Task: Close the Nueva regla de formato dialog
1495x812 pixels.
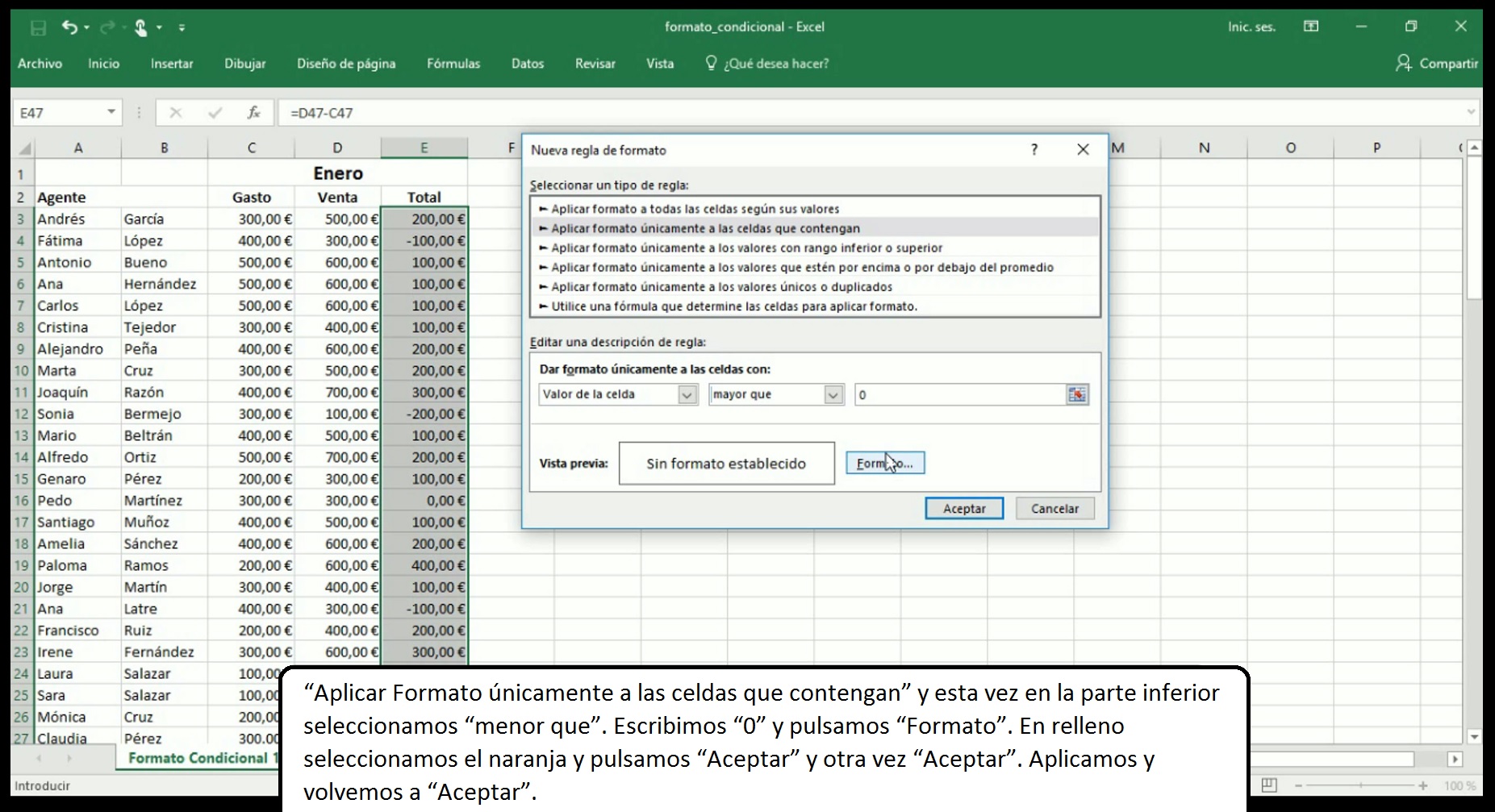Action: (x=1083, y=149)
